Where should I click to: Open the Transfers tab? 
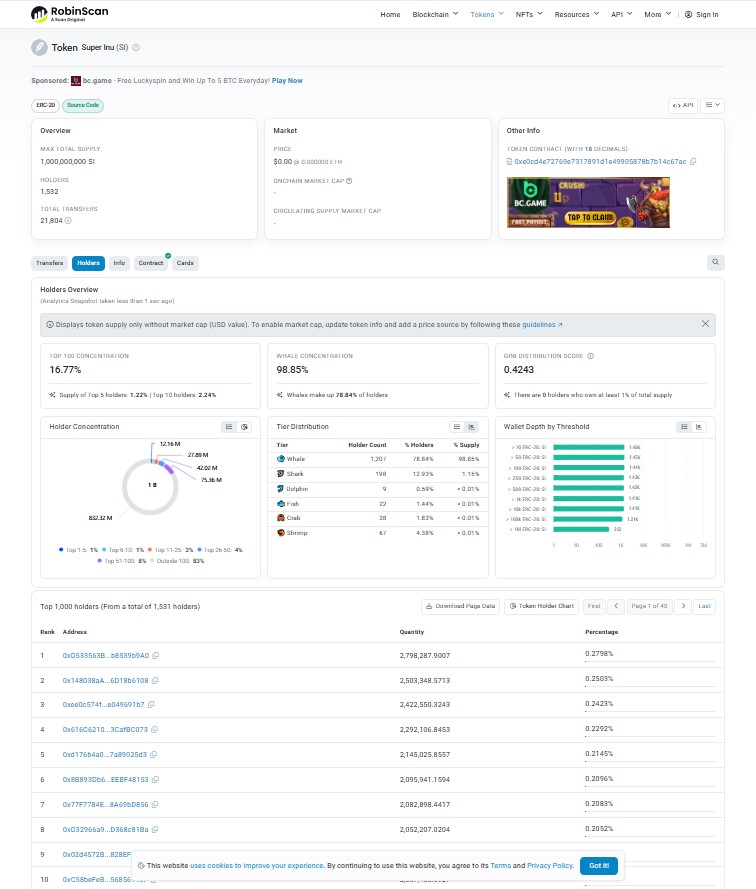(x=49, y=263)
